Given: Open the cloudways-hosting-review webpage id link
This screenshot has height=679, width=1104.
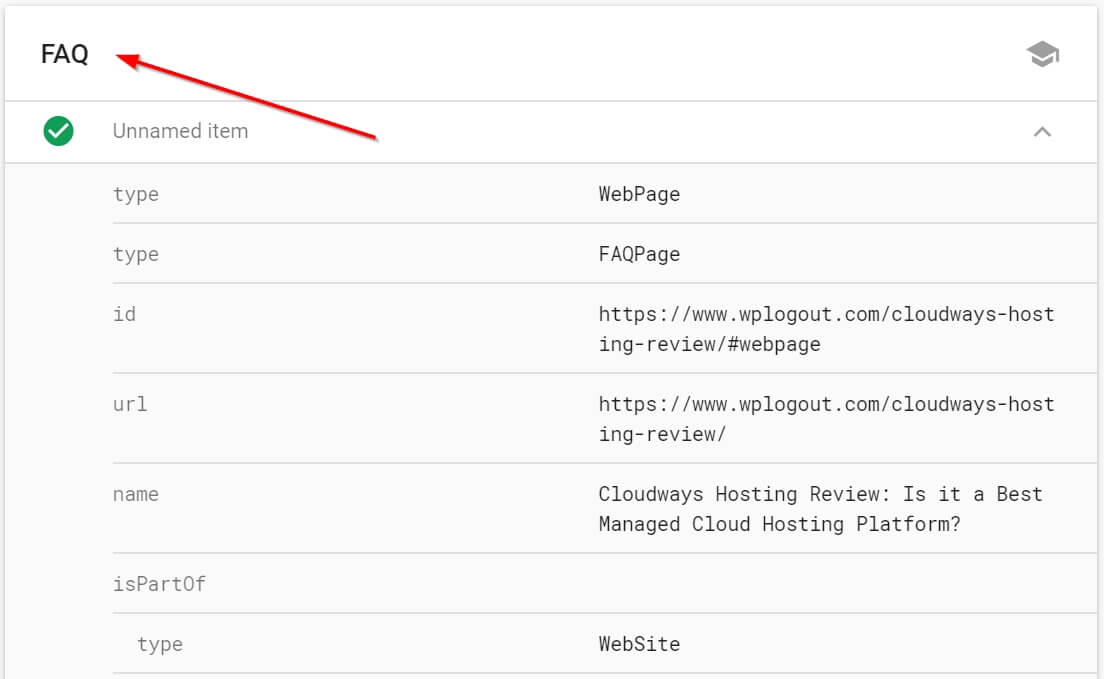Looking at the screenshot, I should tap(825, 328).
